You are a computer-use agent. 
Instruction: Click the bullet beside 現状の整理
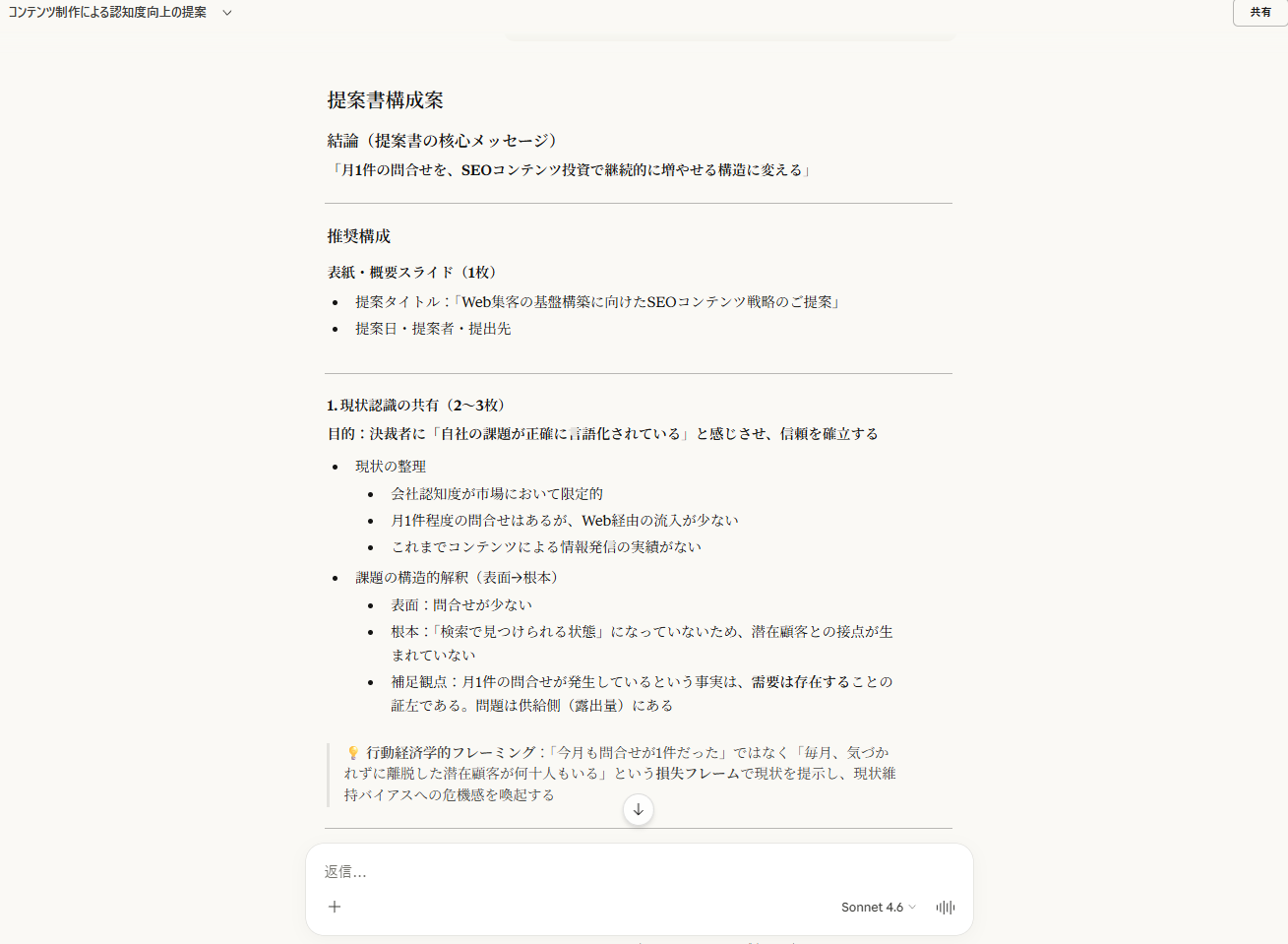333,466
